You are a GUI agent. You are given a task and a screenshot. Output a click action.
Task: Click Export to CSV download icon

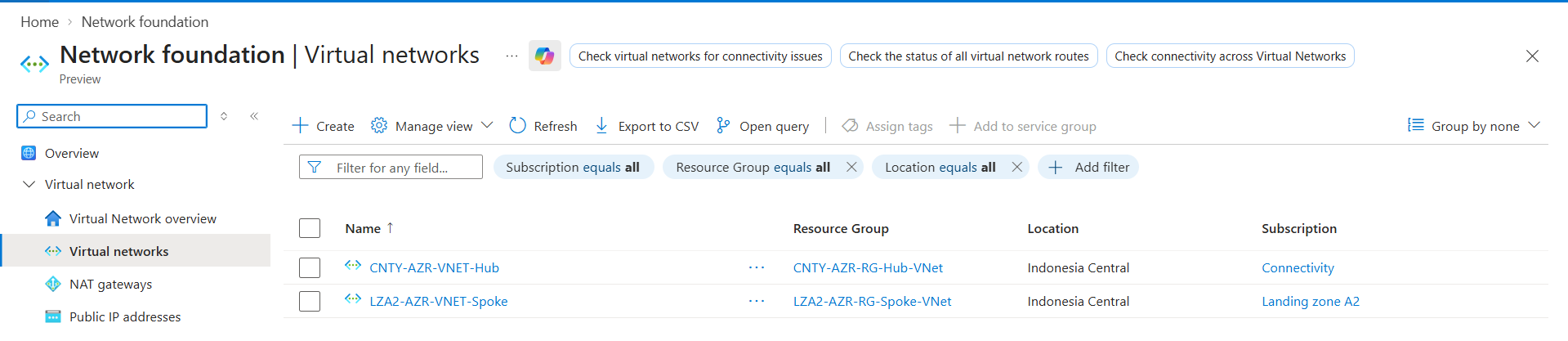601,126
